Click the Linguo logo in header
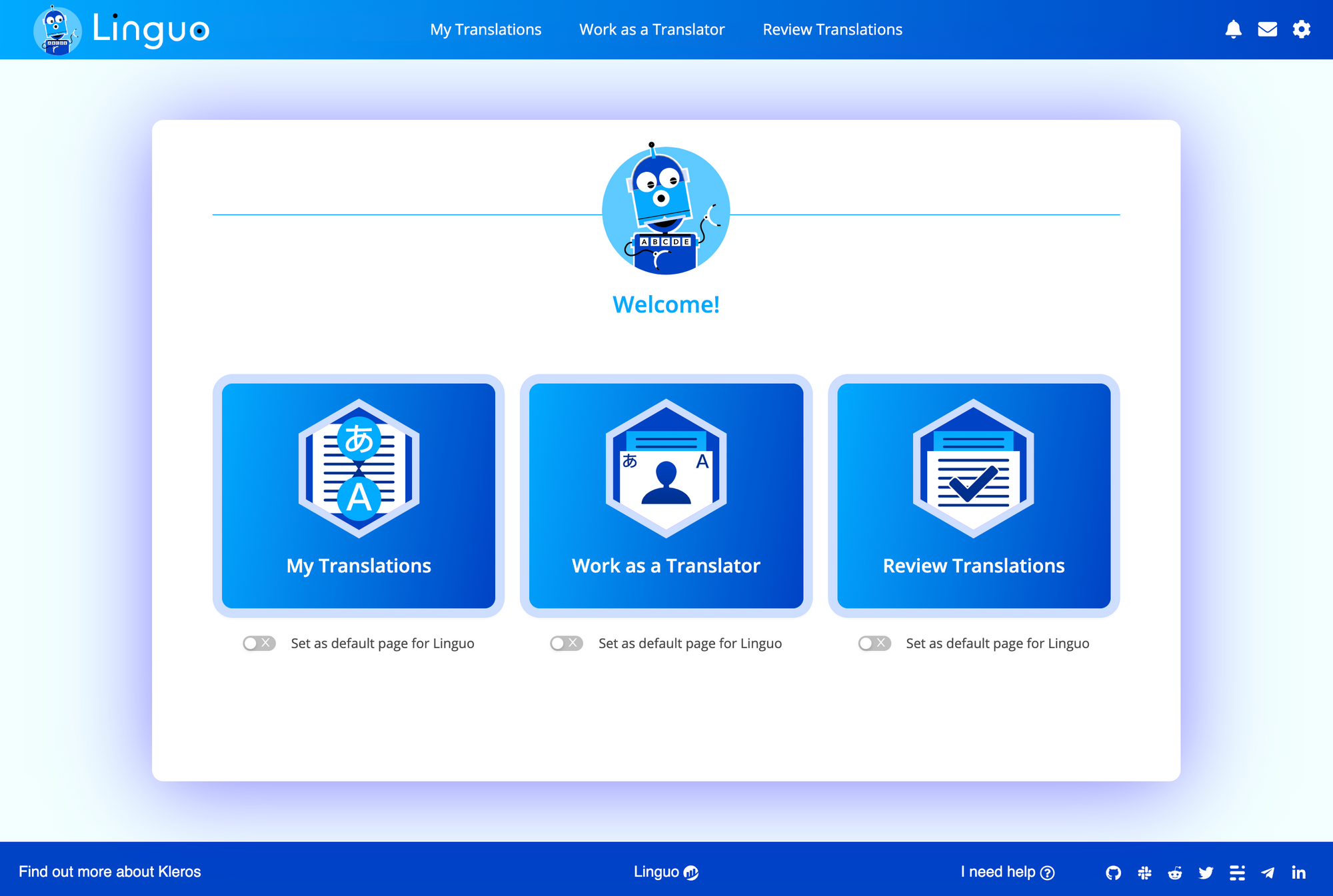The height and width of the screenshot is (896, 1333). coord(121,30)
